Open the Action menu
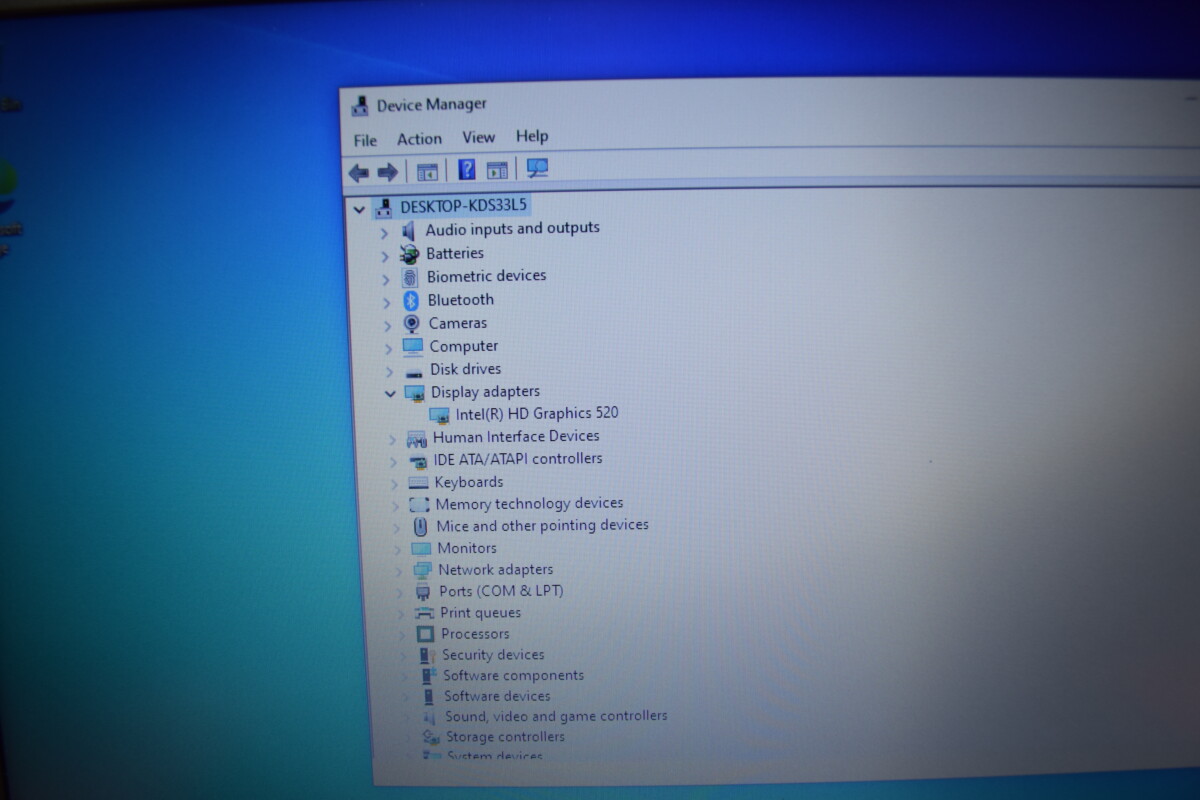This screenshot has height=800, width=1200. 419,139
